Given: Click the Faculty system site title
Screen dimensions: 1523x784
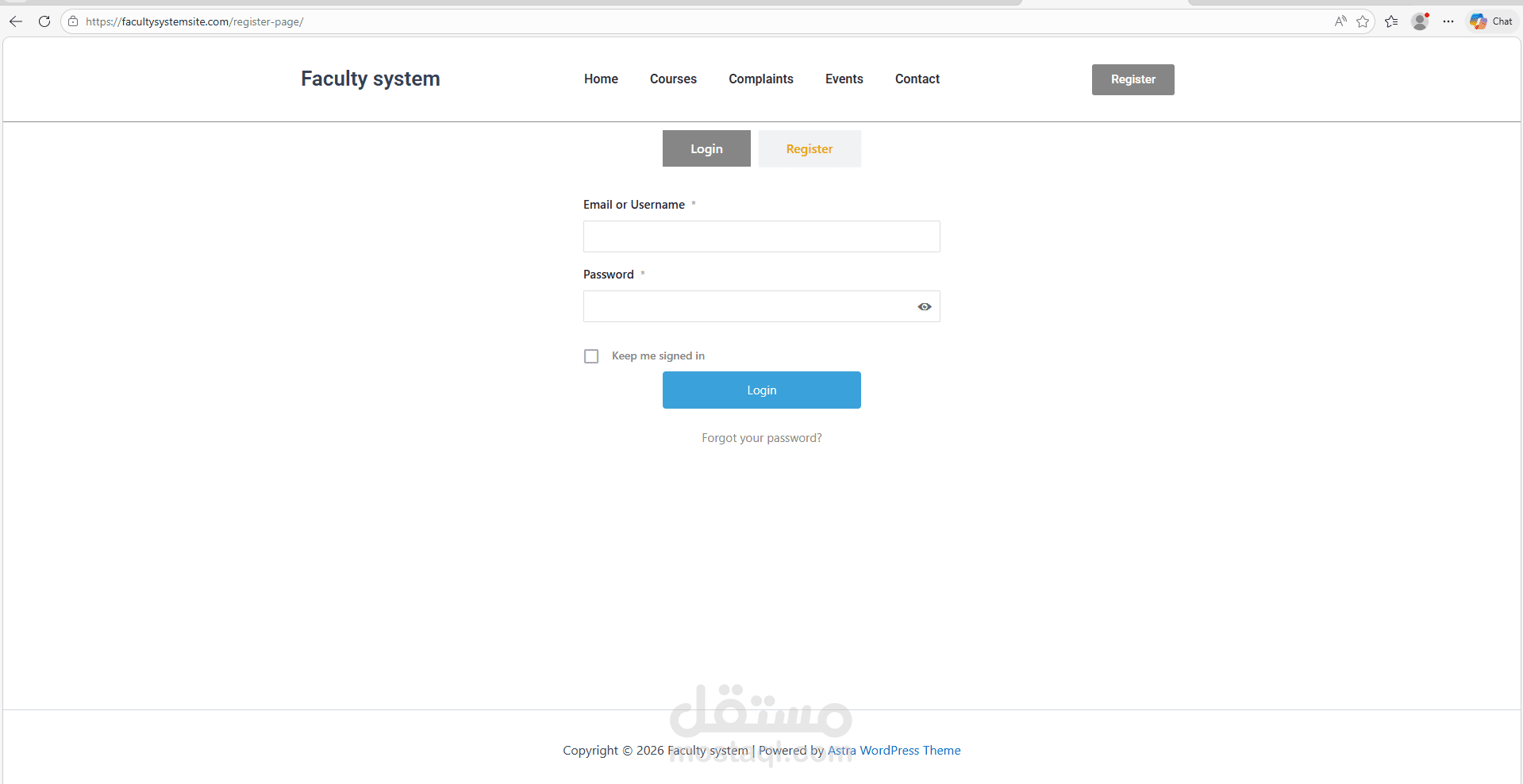Looking at the screenshot, I should [x=370, y=79].
